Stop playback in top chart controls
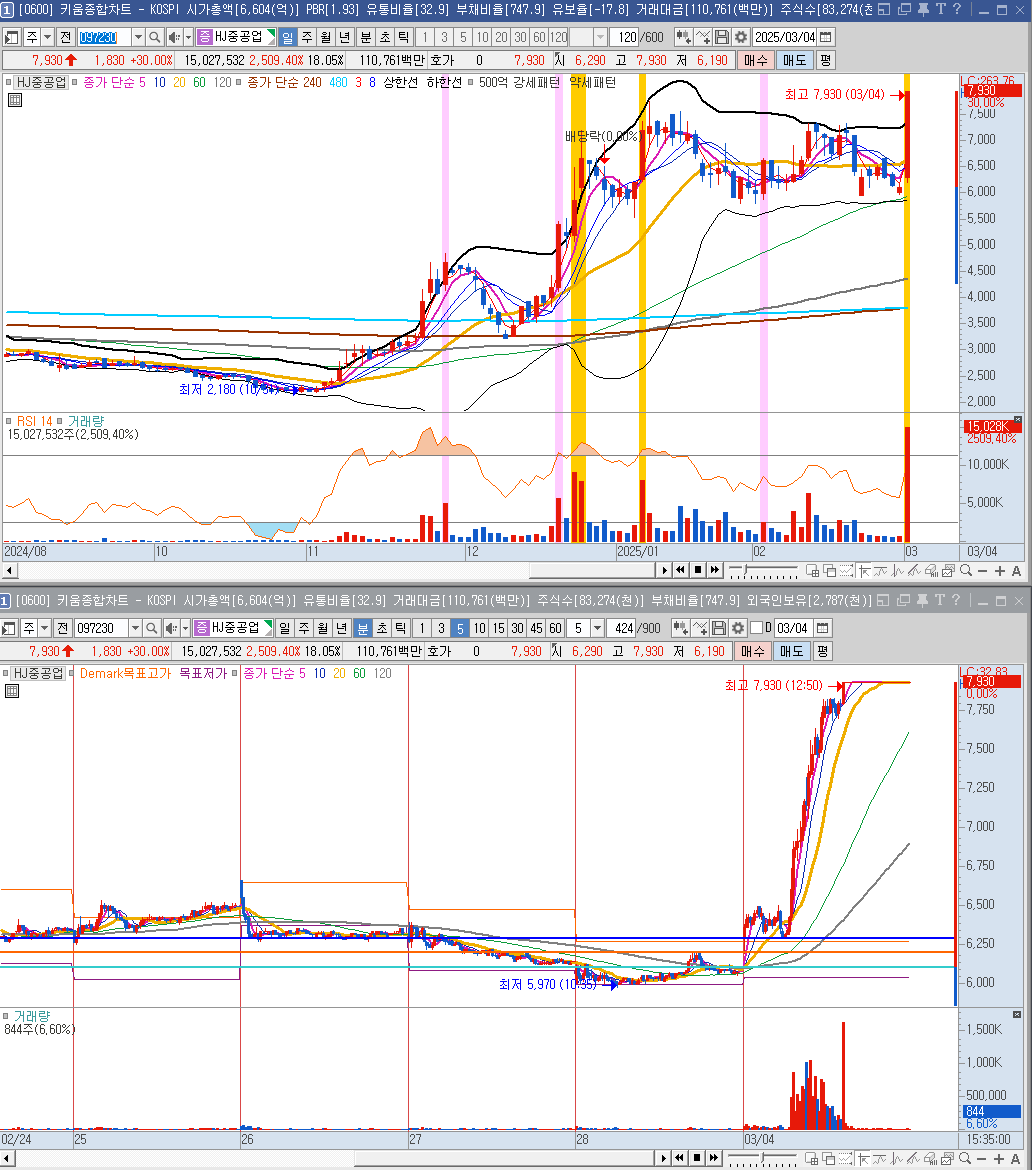This screenshot has width=1032, height=1170. click(698, 570)
